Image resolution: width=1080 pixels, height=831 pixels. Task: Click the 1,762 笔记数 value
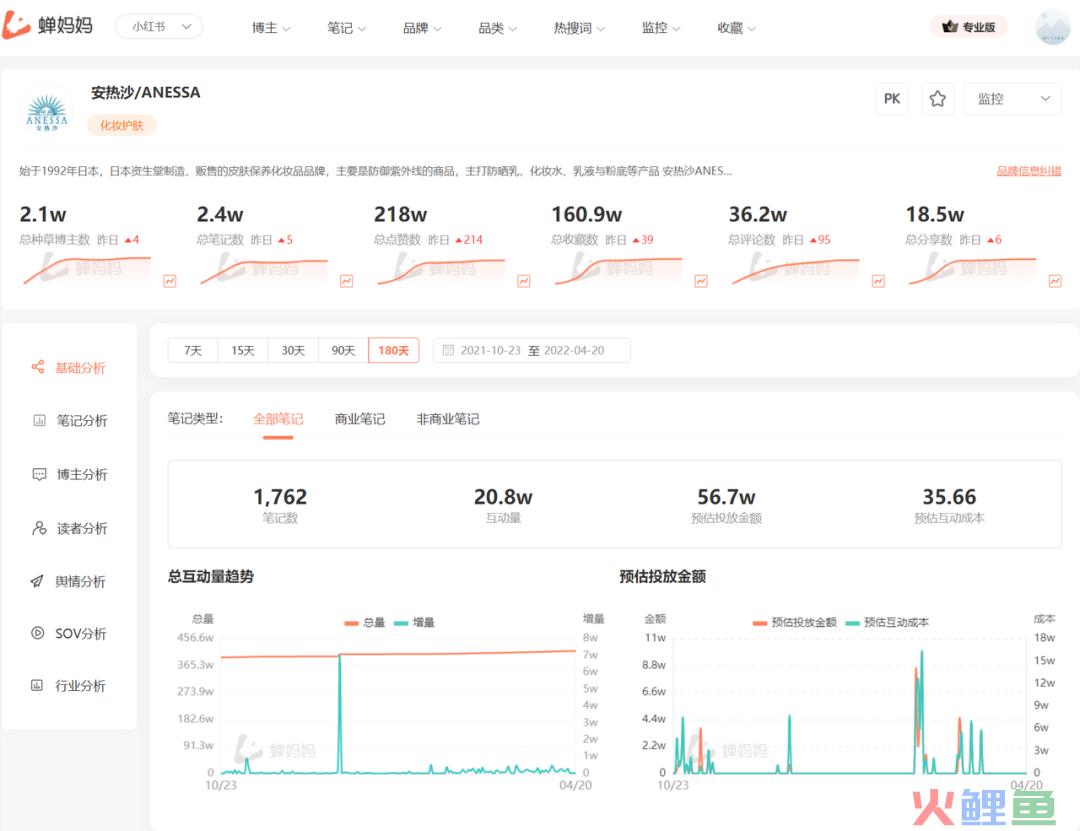[x=280, y=497]
